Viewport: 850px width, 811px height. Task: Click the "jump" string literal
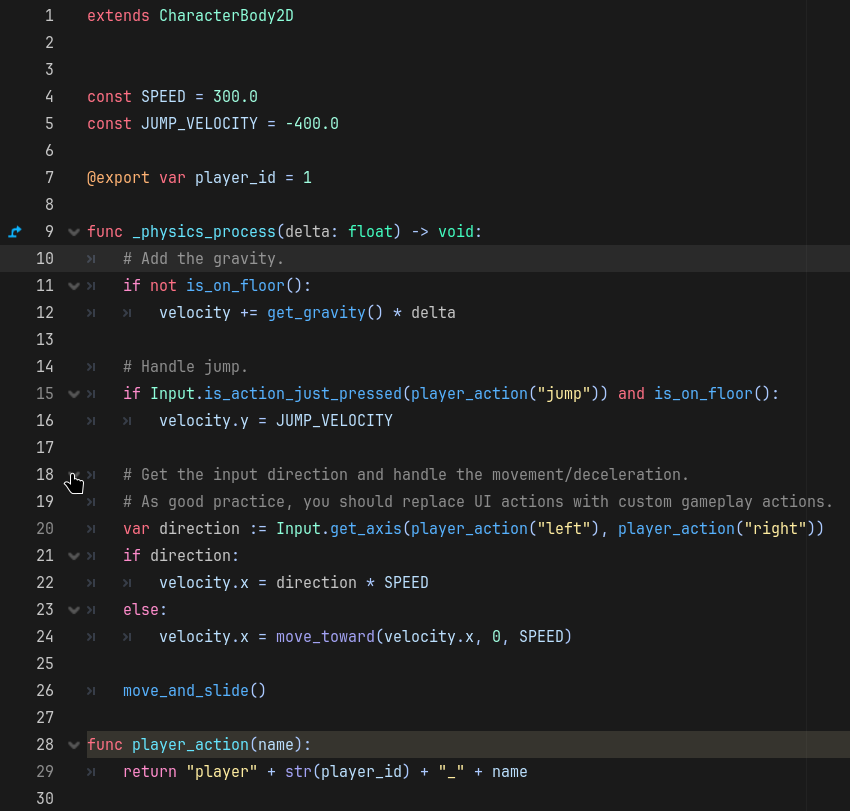(564, 394)
